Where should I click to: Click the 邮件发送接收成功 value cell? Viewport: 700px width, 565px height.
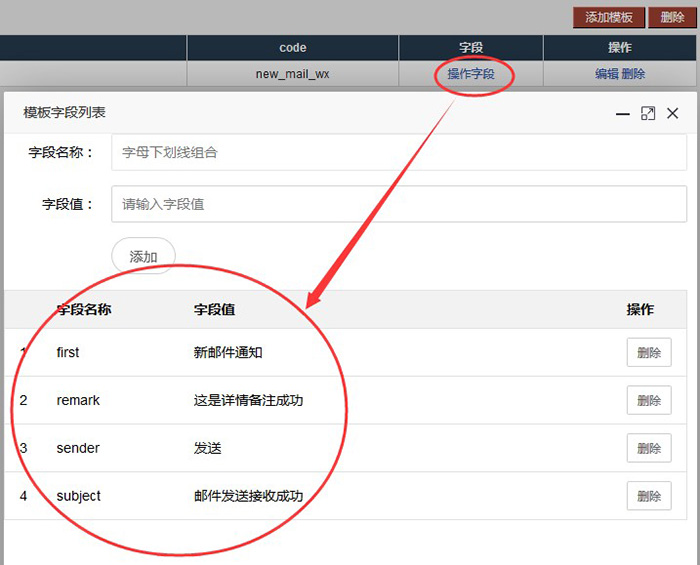248,496
